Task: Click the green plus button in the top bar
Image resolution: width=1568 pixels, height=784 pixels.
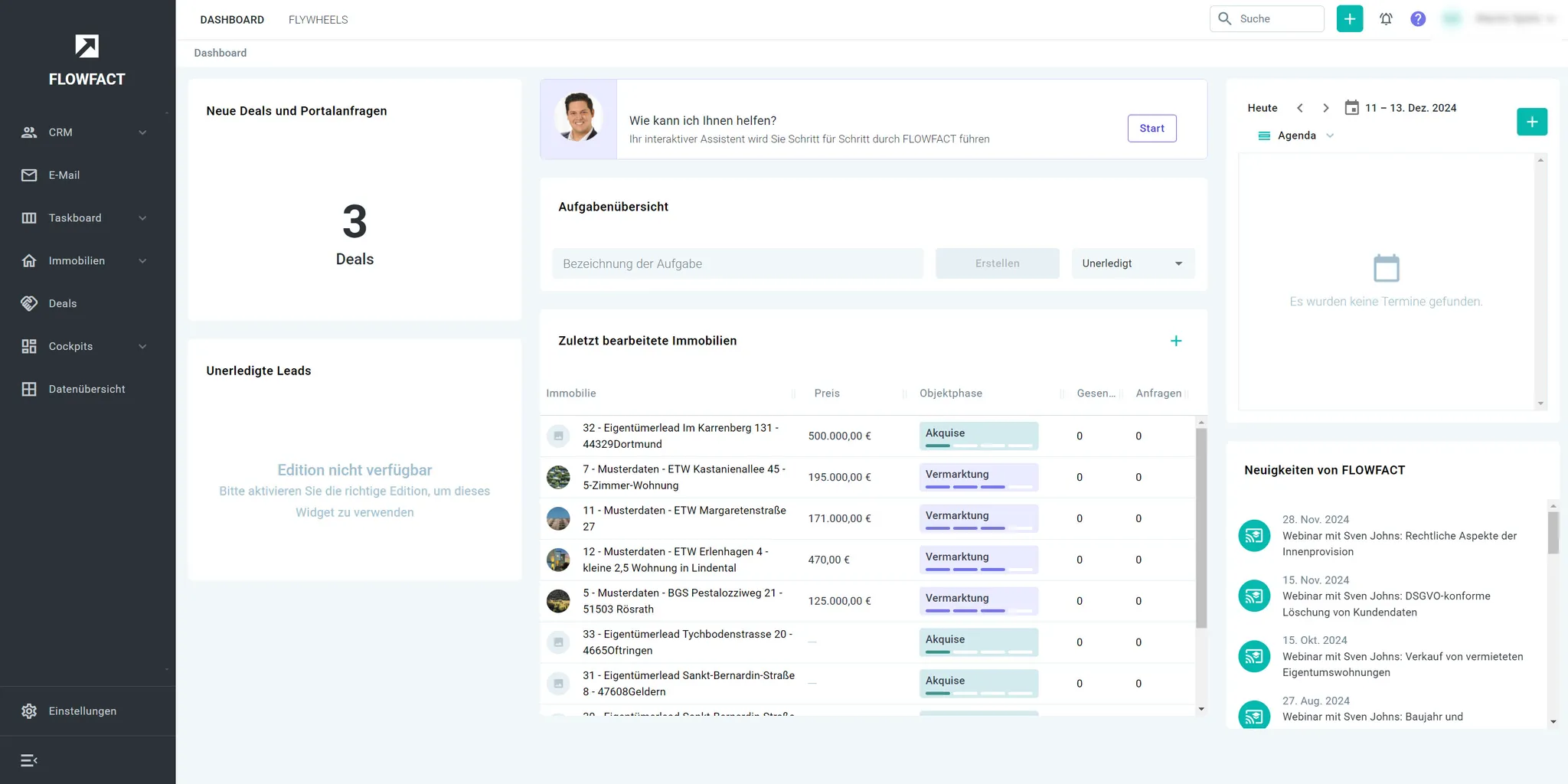Action: coord(1350,18)
